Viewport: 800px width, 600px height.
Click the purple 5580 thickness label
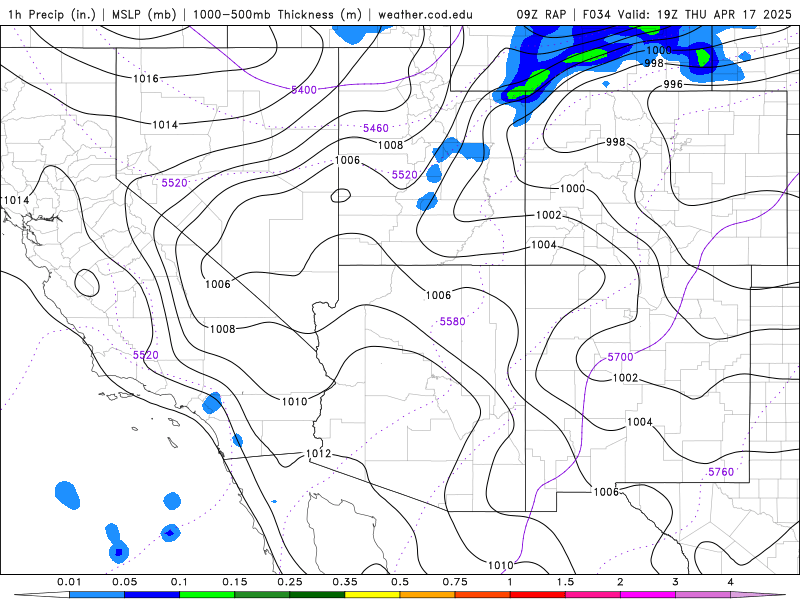(453, 321)
